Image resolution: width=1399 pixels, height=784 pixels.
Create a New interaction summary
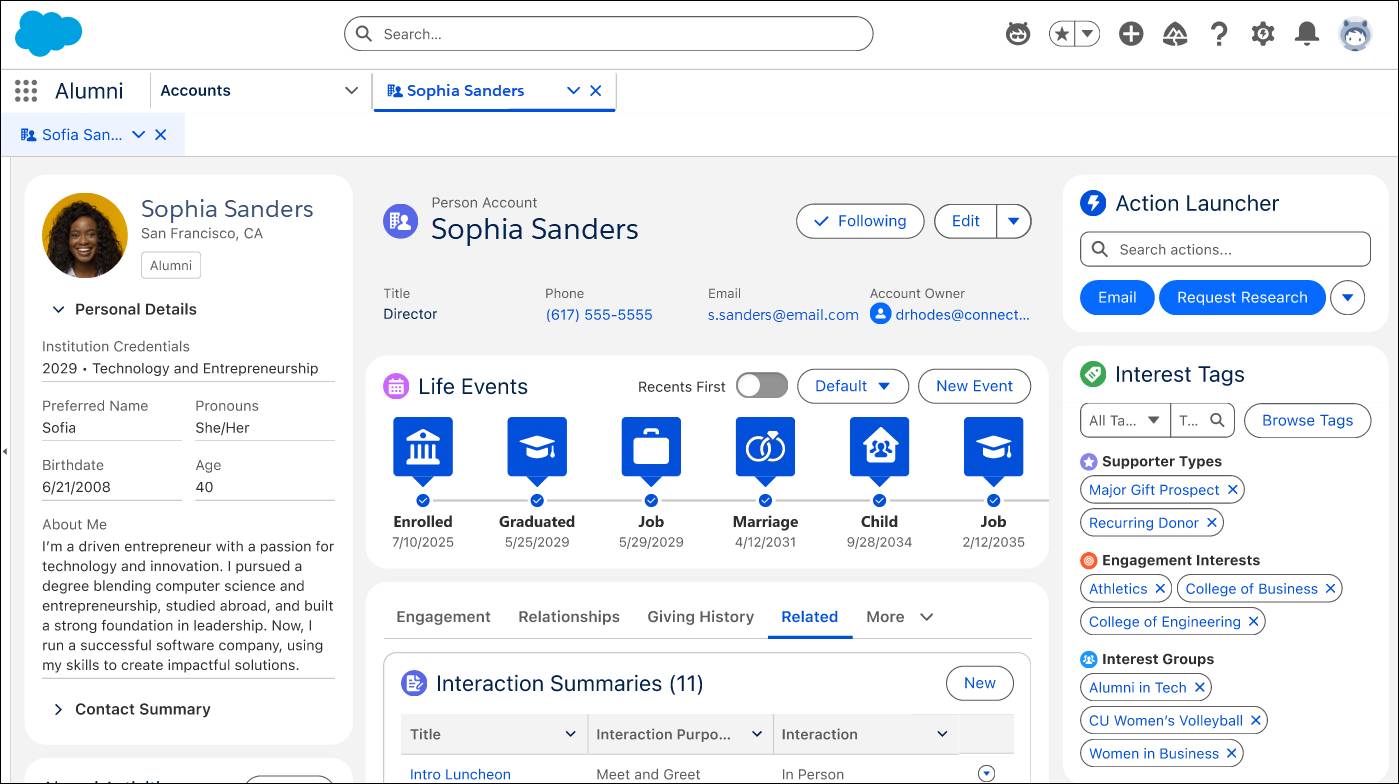pos(979,684)
